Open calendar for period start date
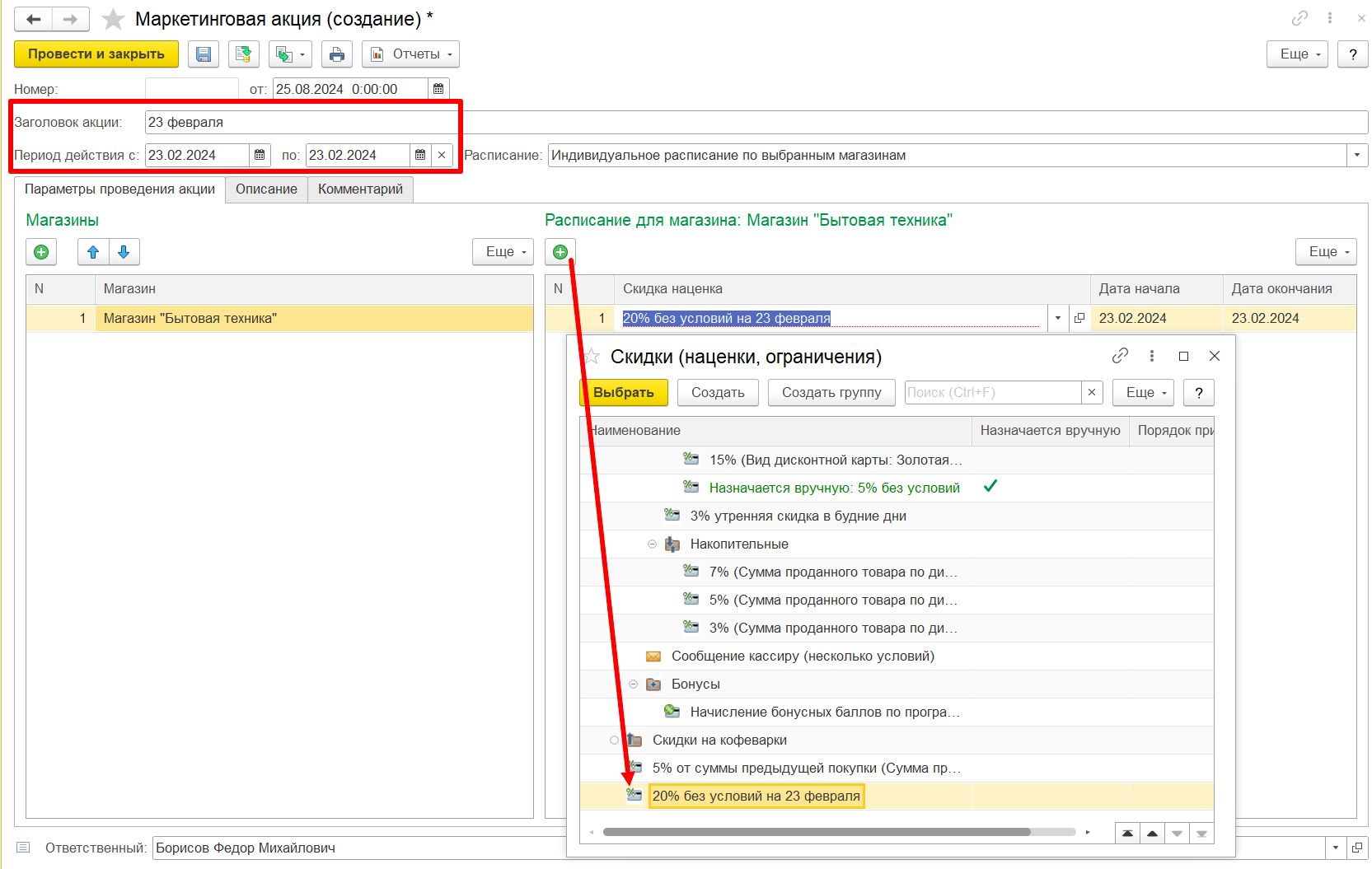1372x869 pixels. tap(260, 155)
